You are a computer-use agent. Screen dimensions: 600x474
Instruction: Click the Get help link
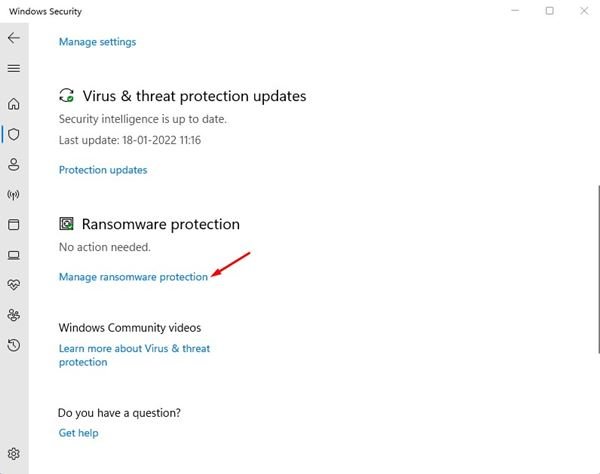(x=78, y=433)
